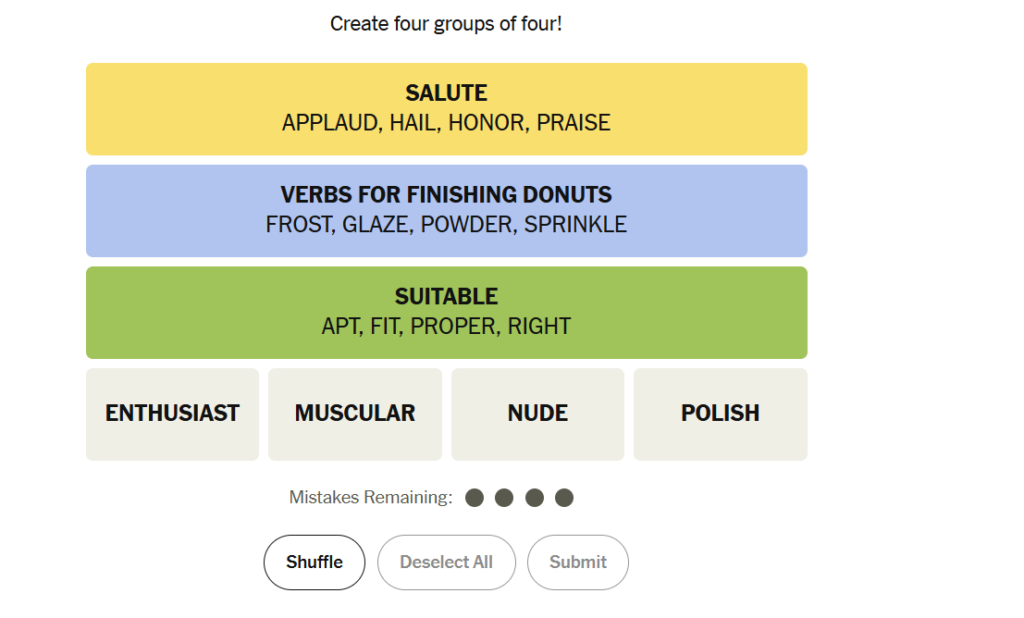
Task: Click the yellow SALUTE category bar
Action: click(x=447, y=109)
